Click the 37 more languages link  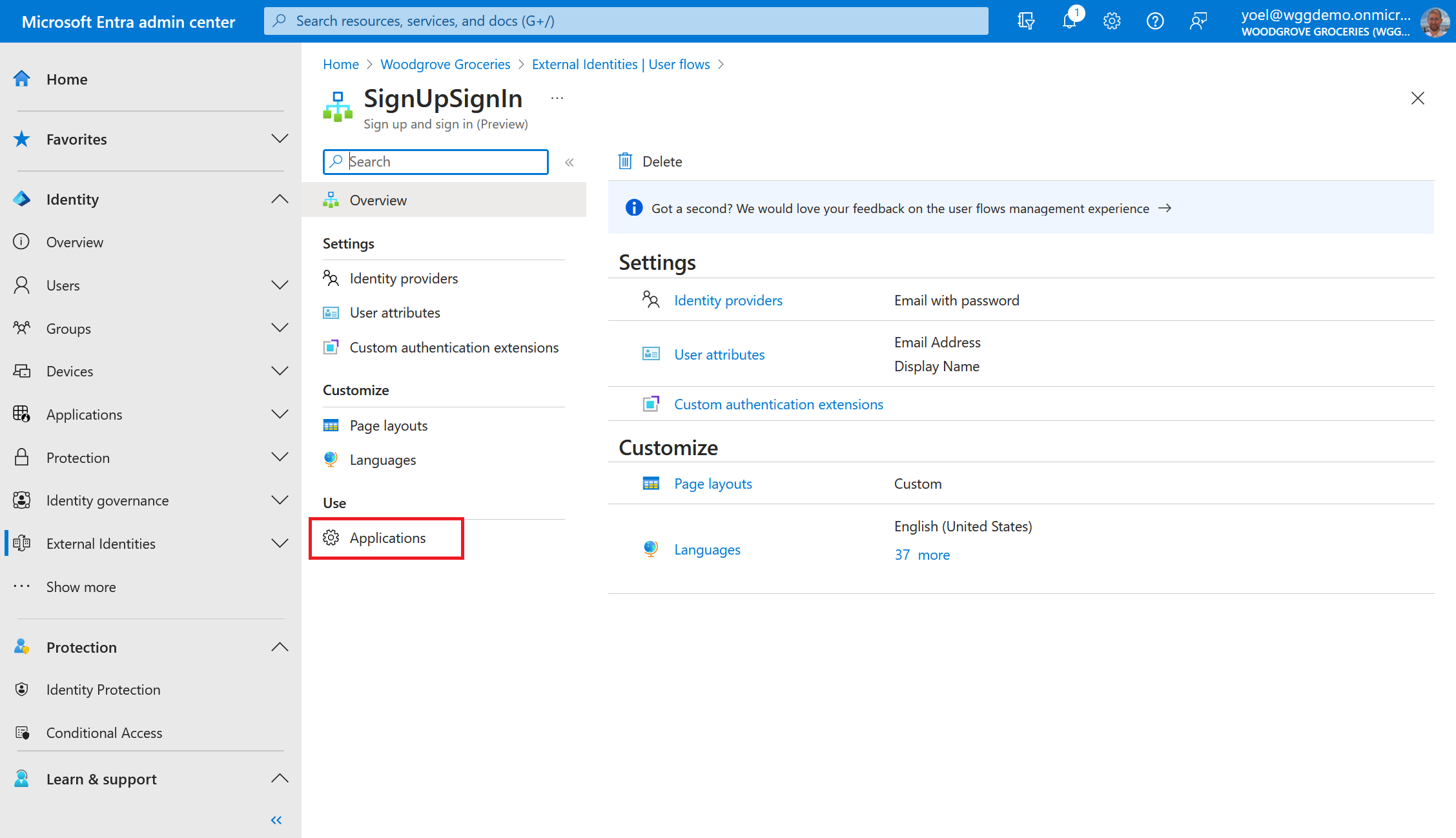pyautogui.click(x=922, y=555)
